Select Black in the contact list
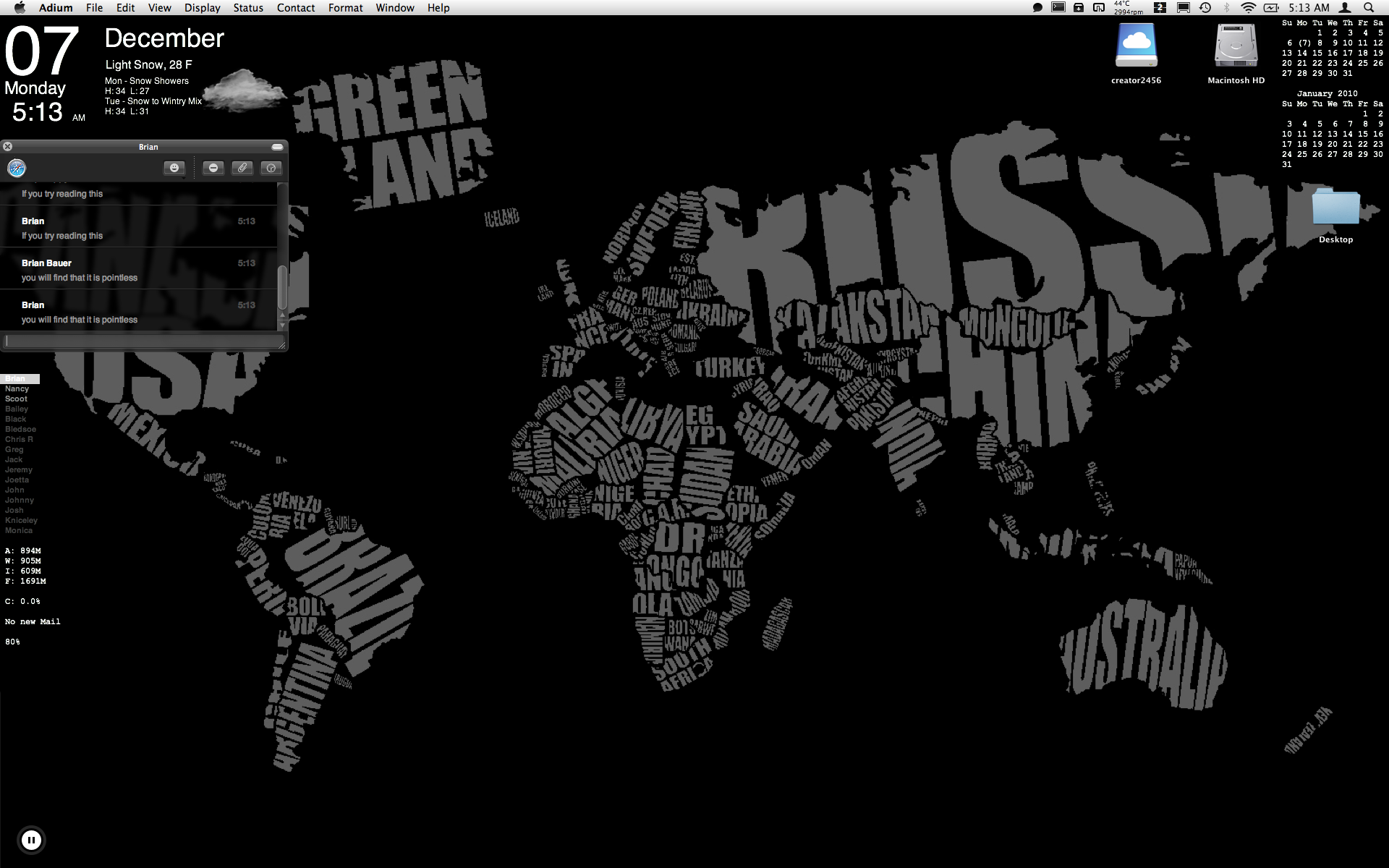 [15, 419]
